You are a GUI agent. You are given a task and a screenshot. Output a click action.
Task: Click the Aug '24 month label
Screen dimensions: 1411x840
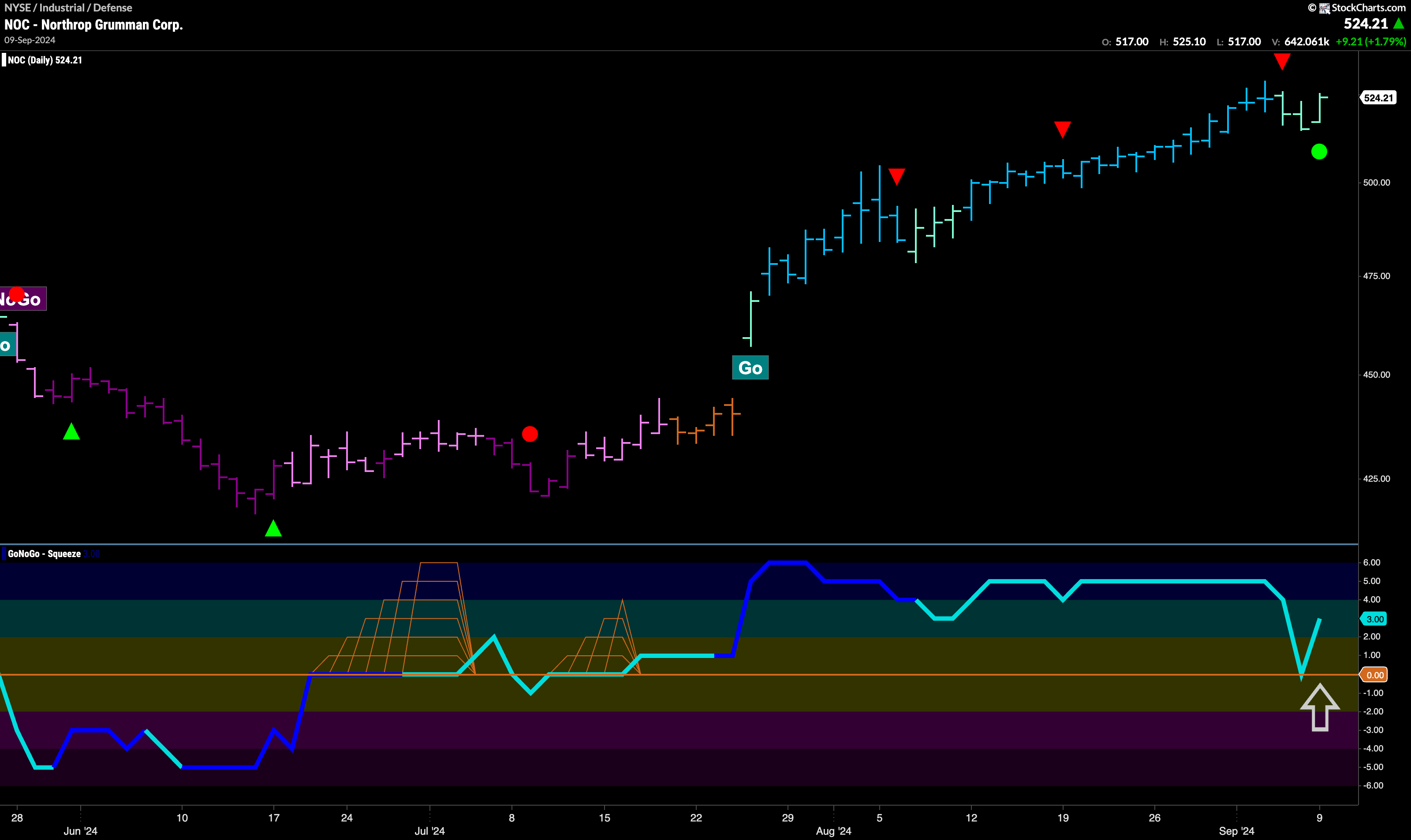pos(833,831)
